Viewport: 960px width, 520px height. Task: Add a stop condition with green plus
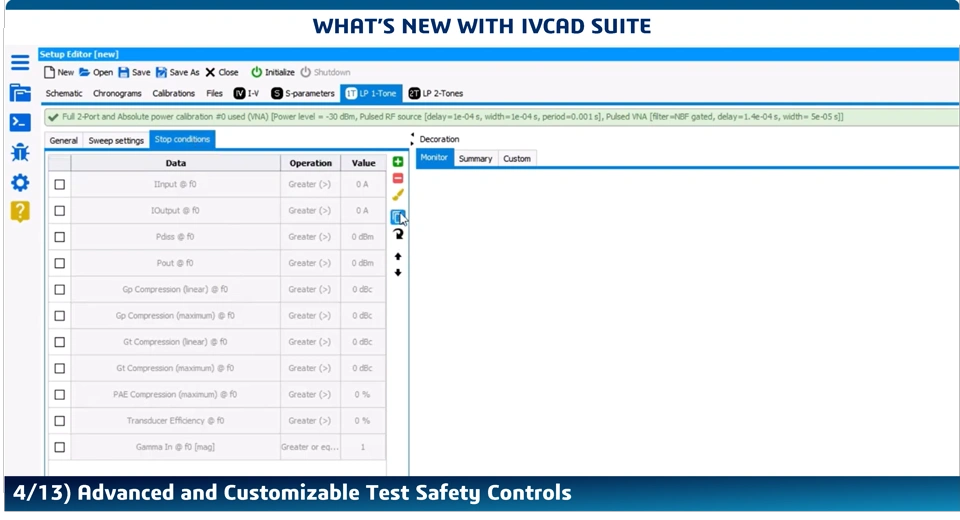[398, 162]
